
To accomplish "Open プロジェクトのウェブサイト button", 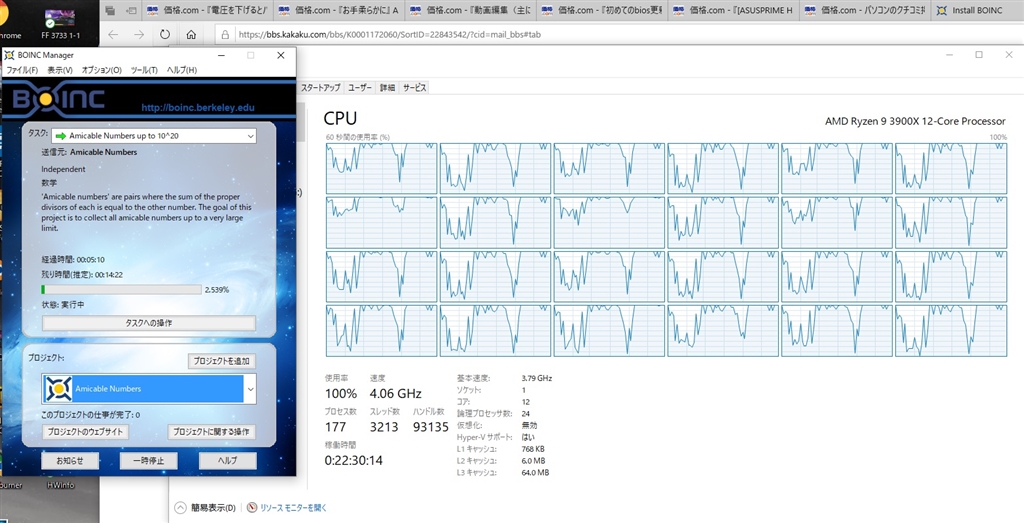I will 85,432.
